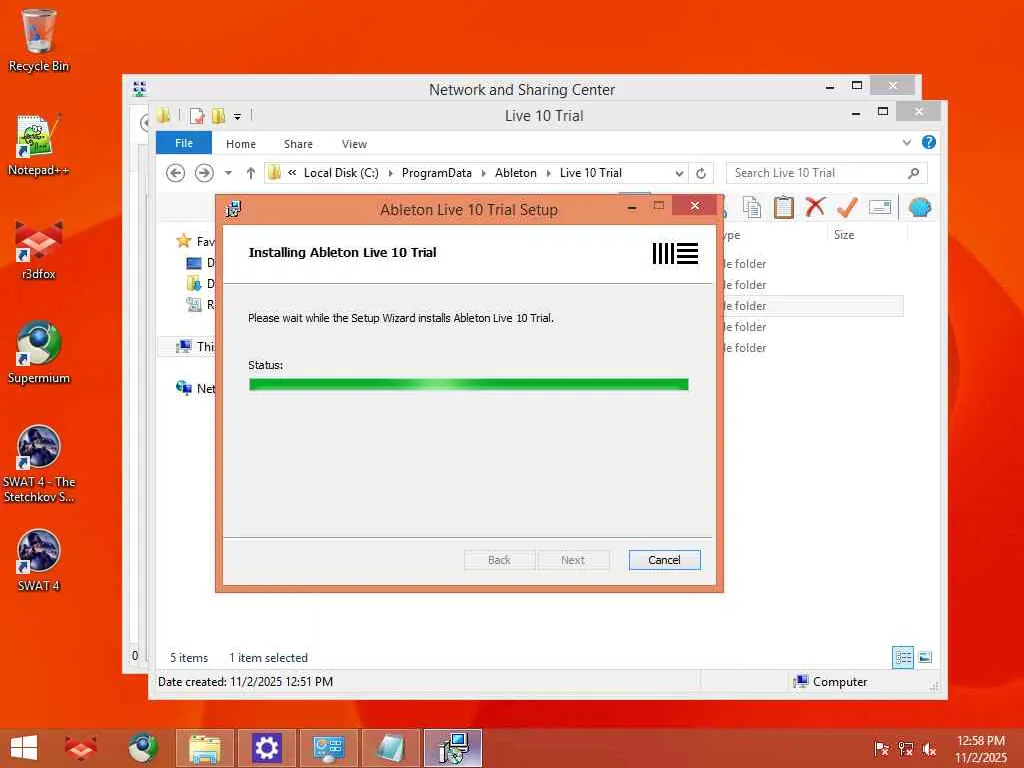Screen dimensions: 1024x768
Task: Click the Favorites star in navigation pane
Action: click(x=184, y=242)
